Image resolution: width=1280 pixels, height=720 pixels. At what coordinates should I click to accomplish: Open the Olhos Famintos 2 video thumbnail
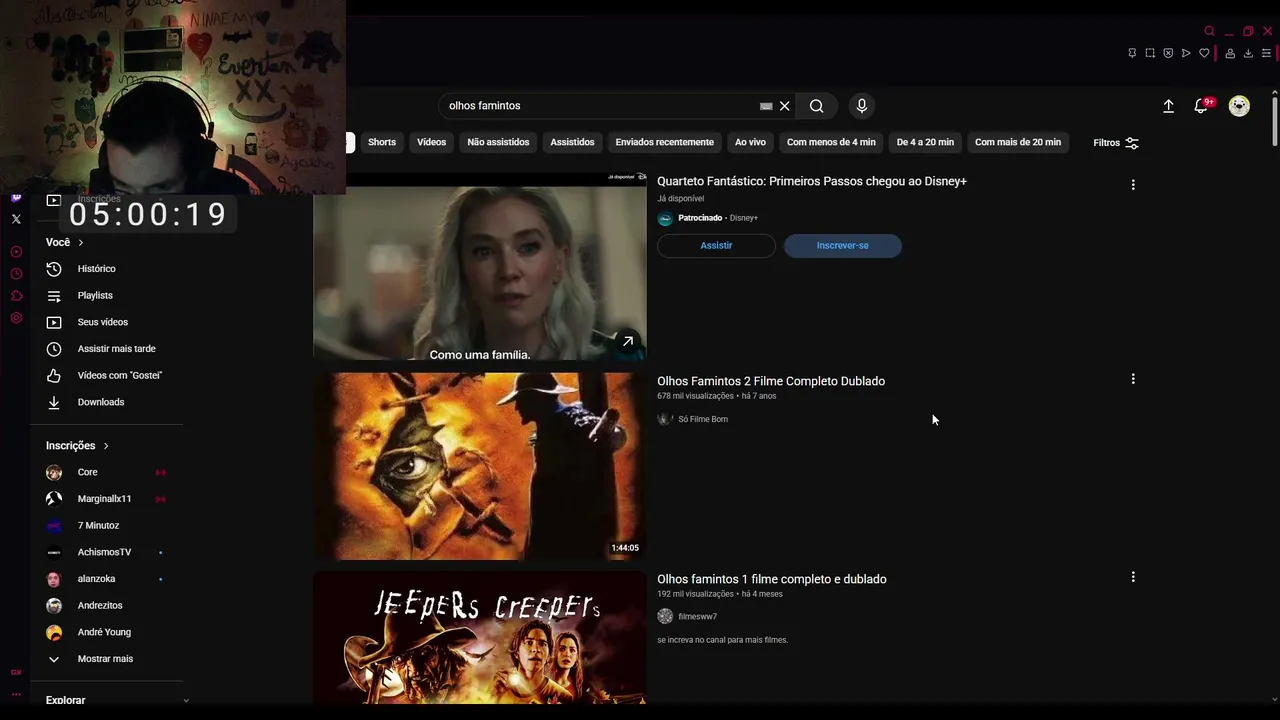click(x=480, y=466)
